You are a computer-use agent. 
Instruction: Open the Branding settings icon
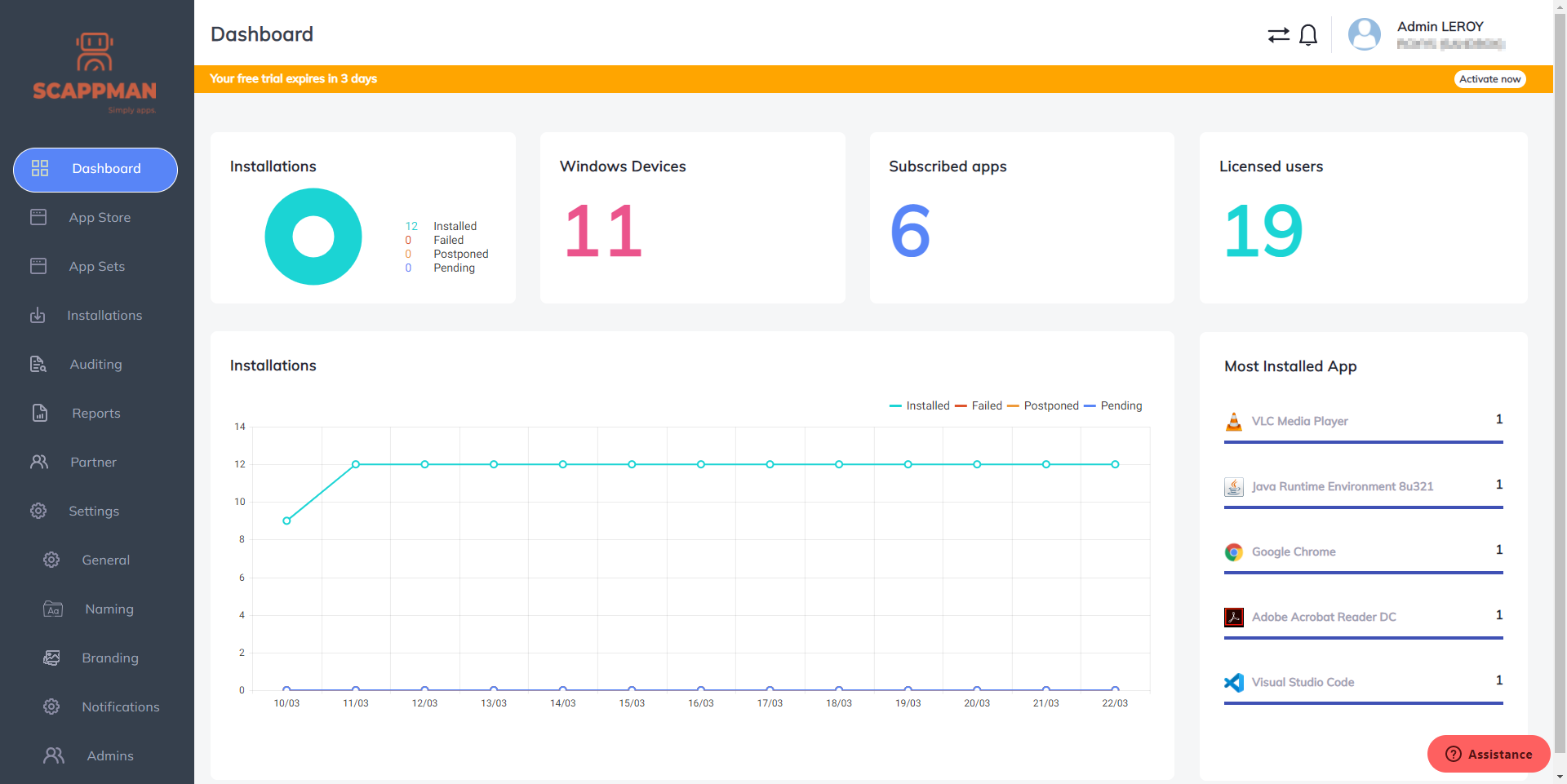point(51,658)
